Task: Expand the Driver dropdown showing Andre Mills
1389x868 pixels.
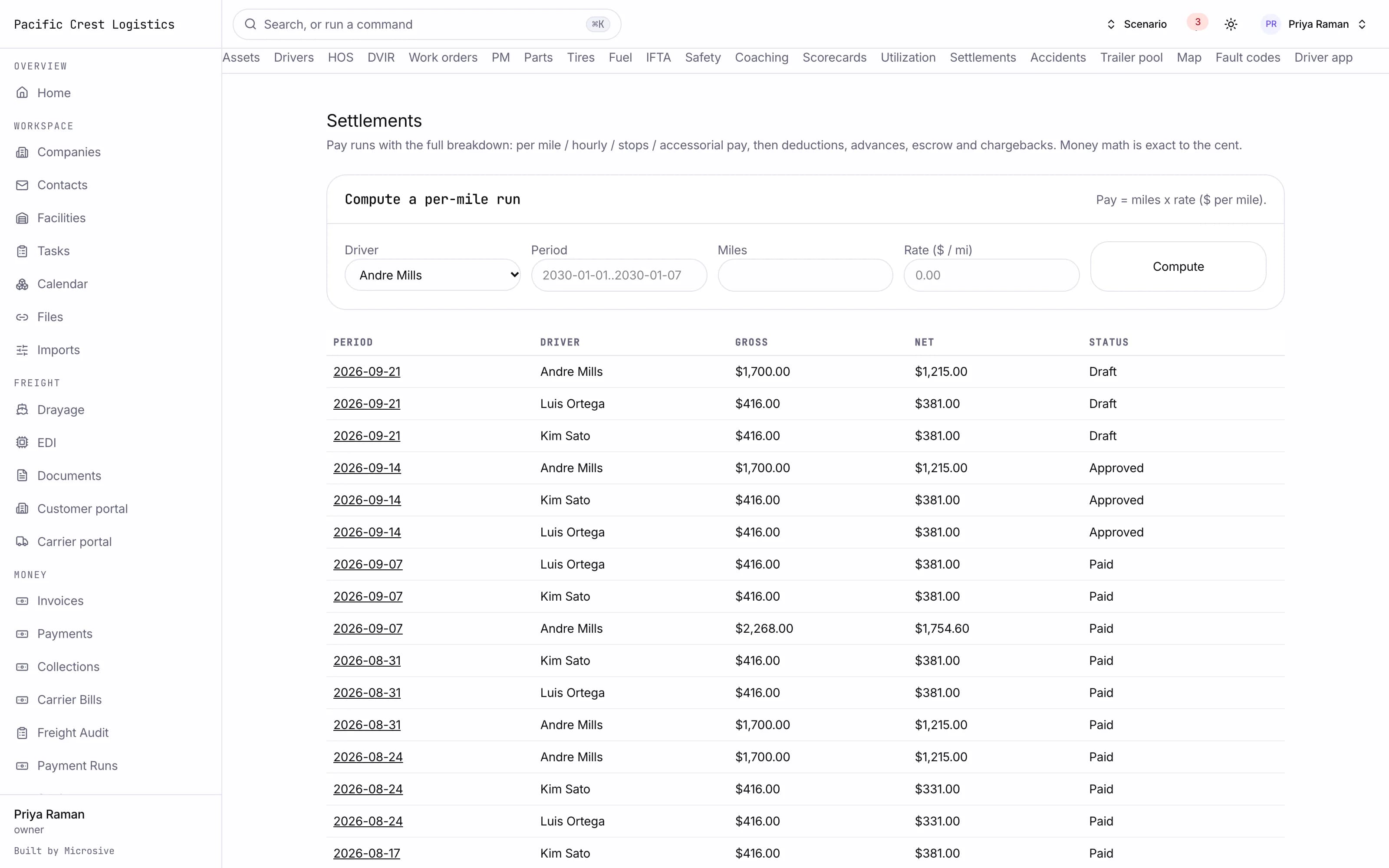Action: click(x=432, y=275)
